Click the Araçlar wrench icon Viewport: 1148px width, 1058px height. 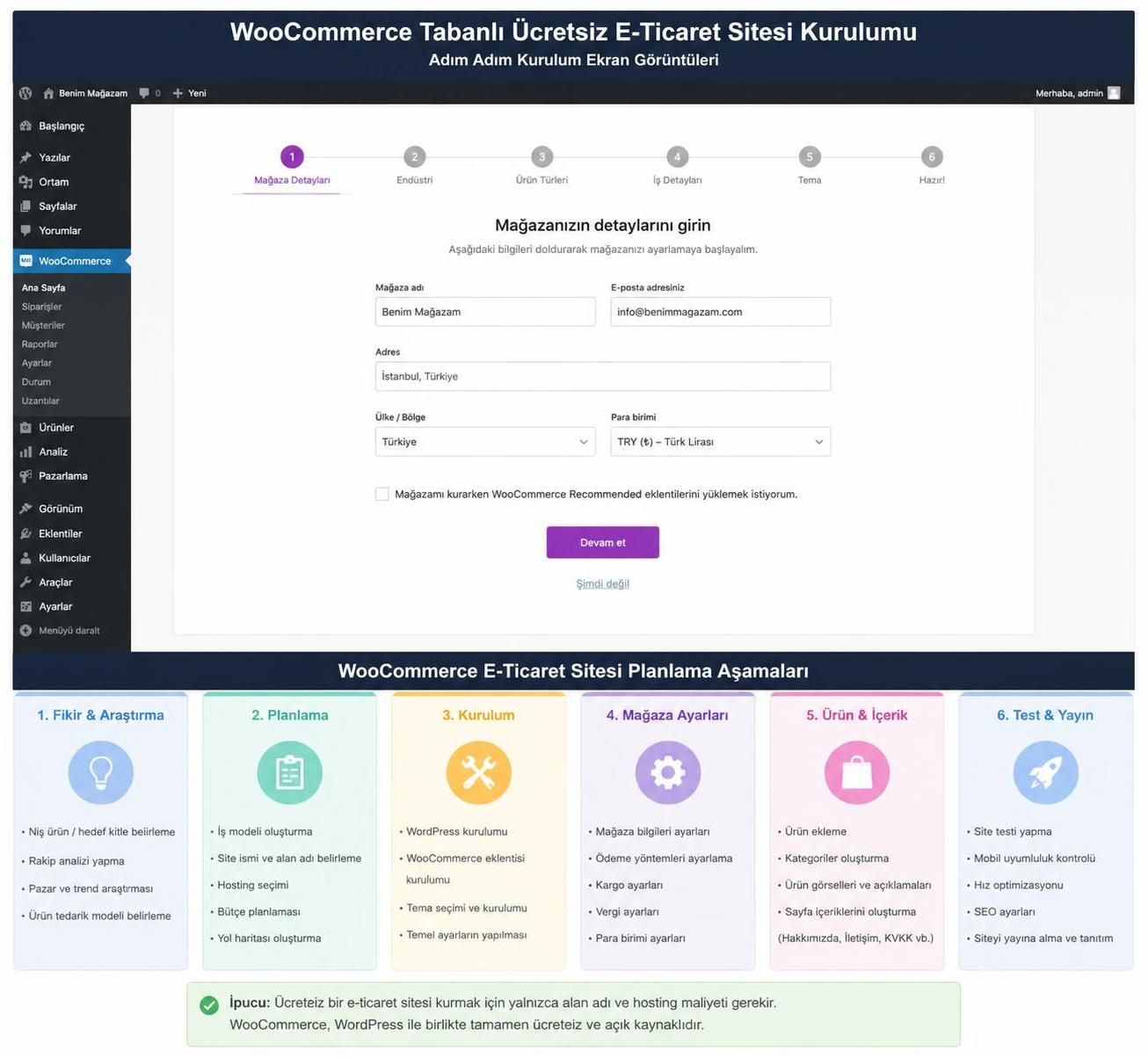click(25, 583)
